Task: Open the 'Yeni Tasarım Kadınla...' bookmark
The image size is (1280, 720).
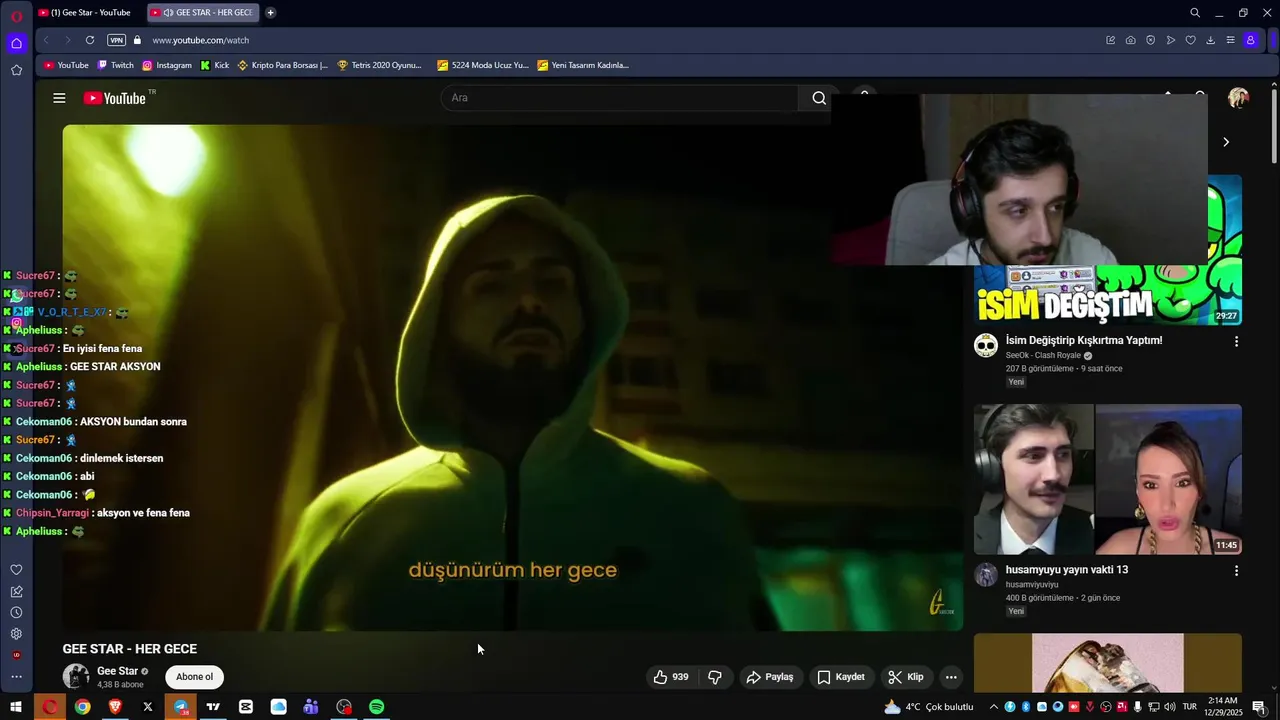Action: pyautogui.click(x=583, y=65)
